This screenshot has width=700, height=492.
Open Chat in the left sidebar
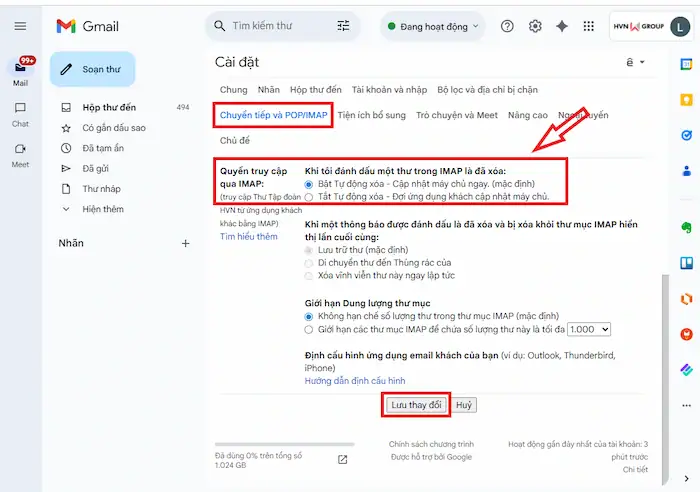[20, 112]
